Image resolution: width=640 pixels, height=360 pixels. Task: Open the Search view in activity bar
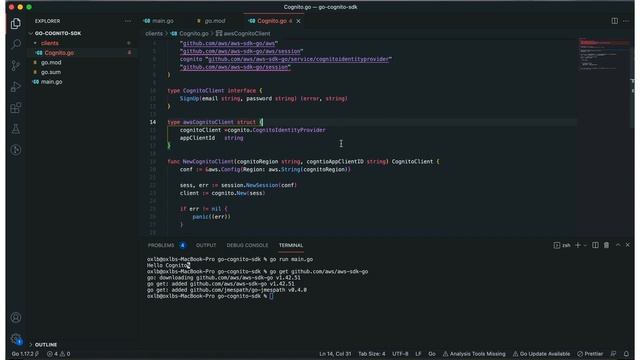(x=16, y=44)
